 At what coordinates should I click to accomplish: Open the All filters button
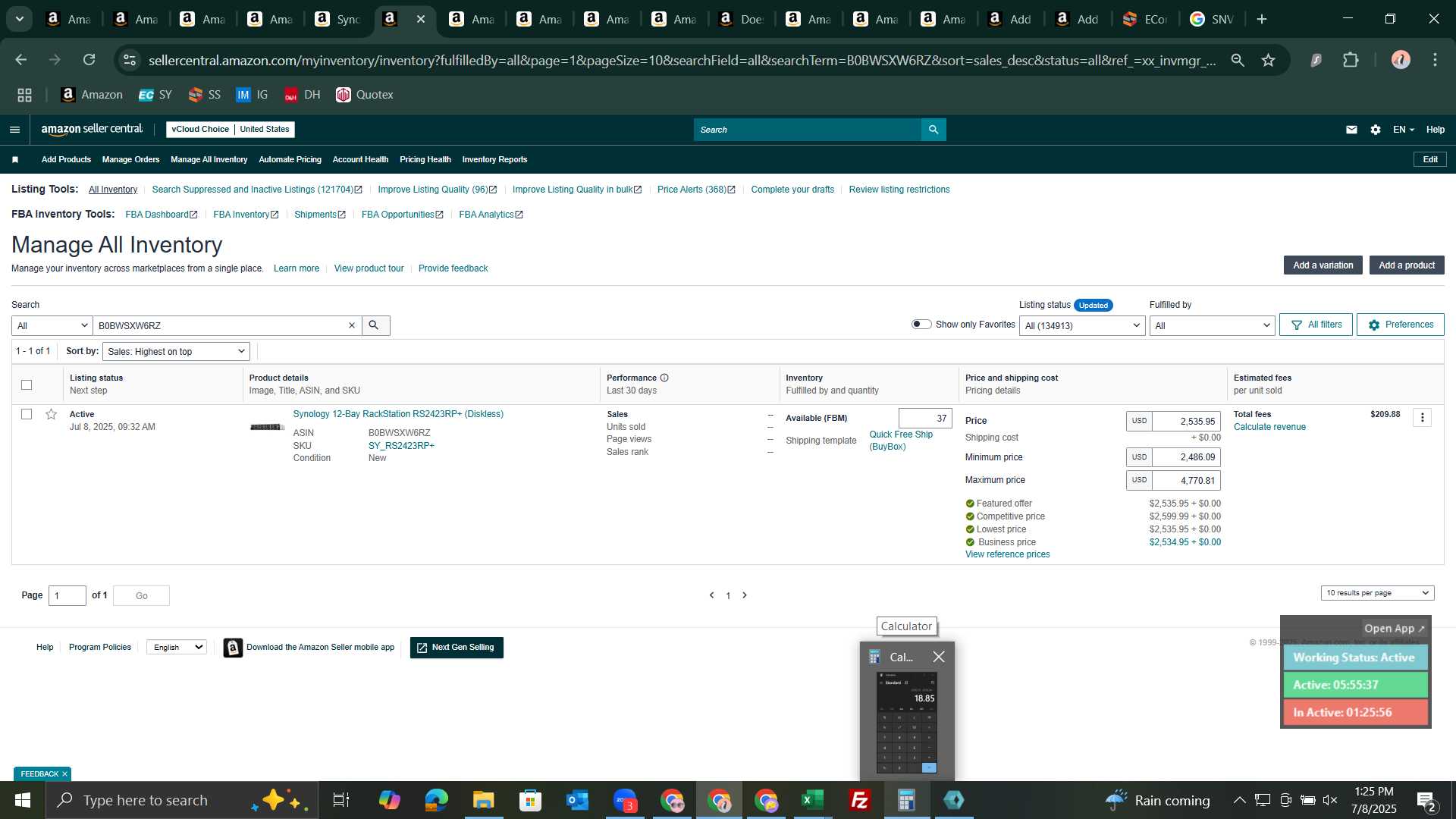[1316, 325]
